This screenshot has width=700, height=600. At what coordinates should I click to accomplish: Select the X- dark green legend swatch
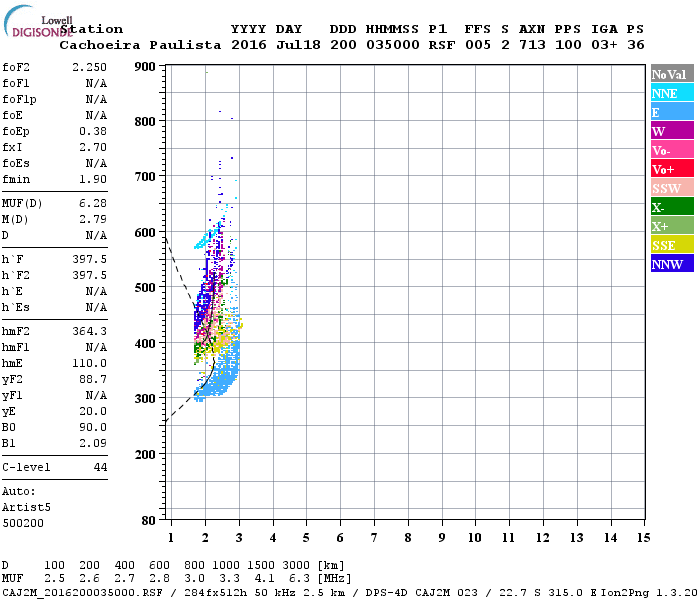coord(672,207)
